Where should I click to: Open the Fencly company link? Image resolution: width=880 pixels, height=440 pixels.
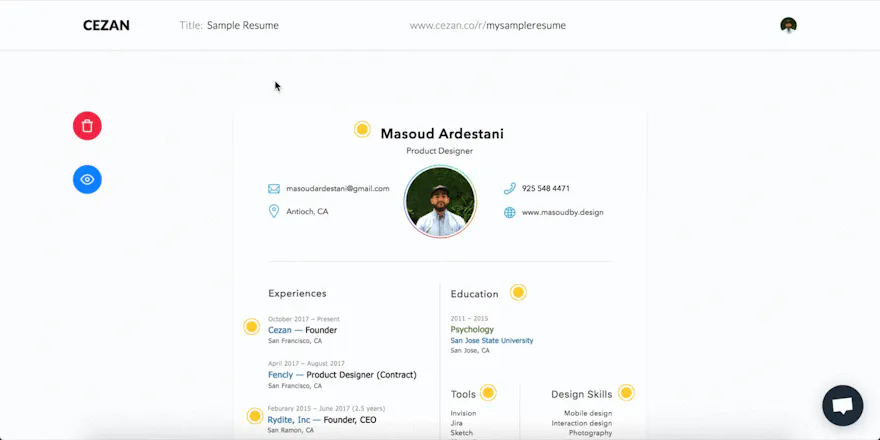pos(281,374)
